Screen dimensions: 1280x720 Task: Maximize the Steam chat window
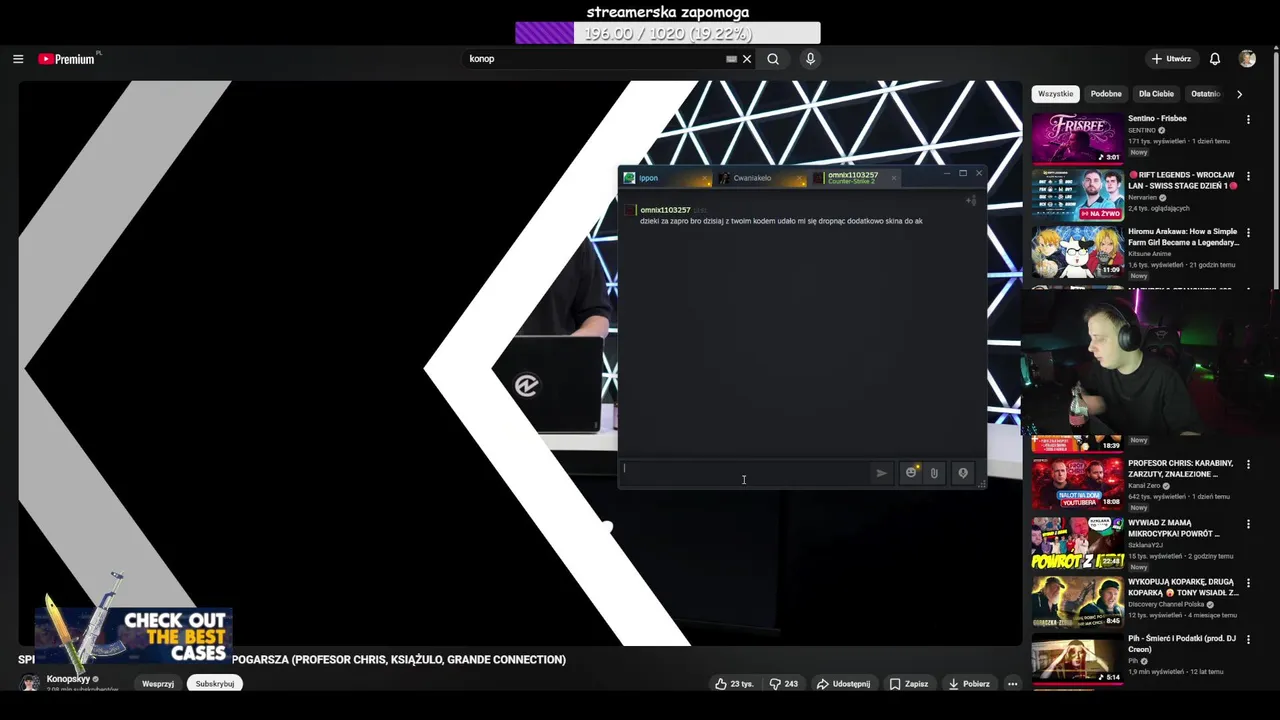click(963, 173)
